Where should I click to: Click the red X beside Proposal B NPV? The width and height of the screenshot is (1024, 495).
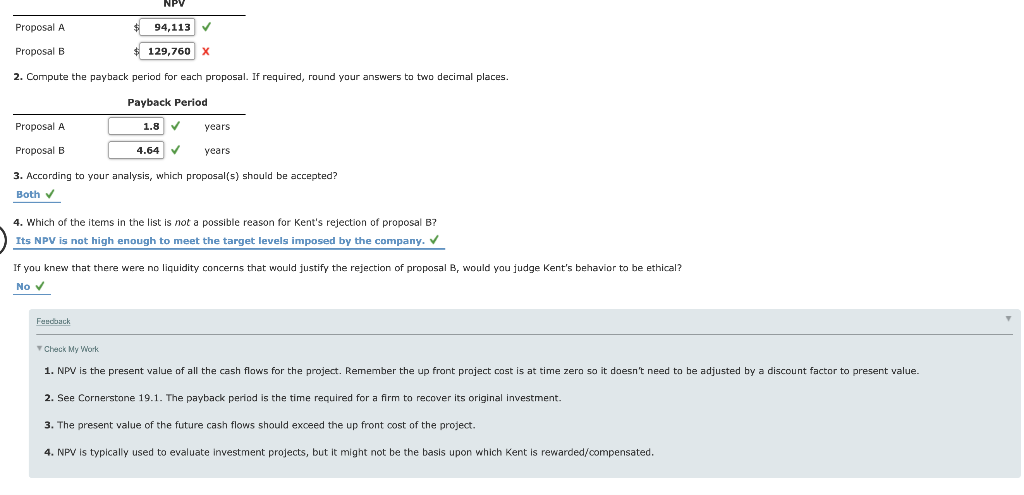tap(206, 51)
